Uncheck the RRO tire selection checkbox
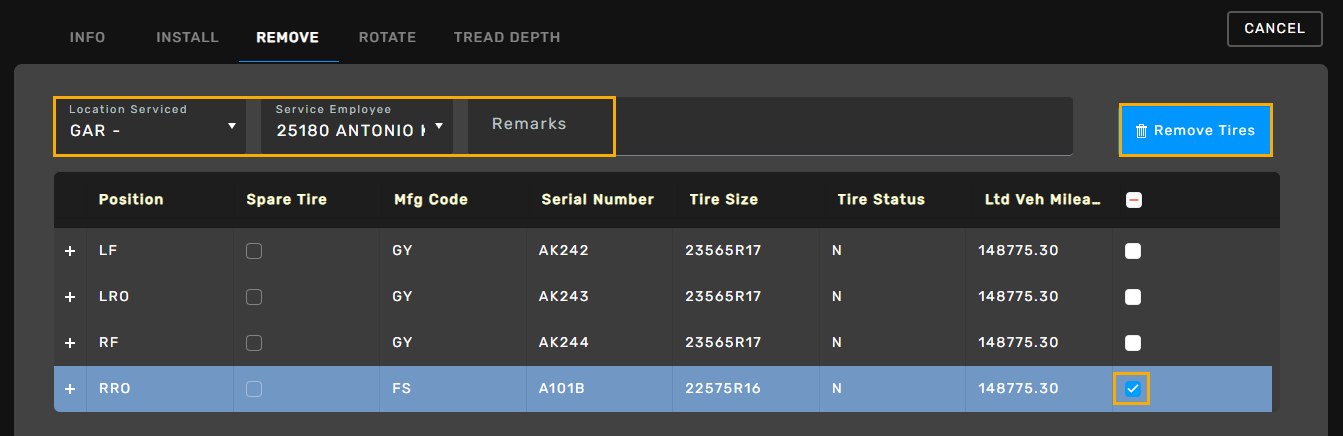This screenshot has height=436, width=1343. 1133,389
